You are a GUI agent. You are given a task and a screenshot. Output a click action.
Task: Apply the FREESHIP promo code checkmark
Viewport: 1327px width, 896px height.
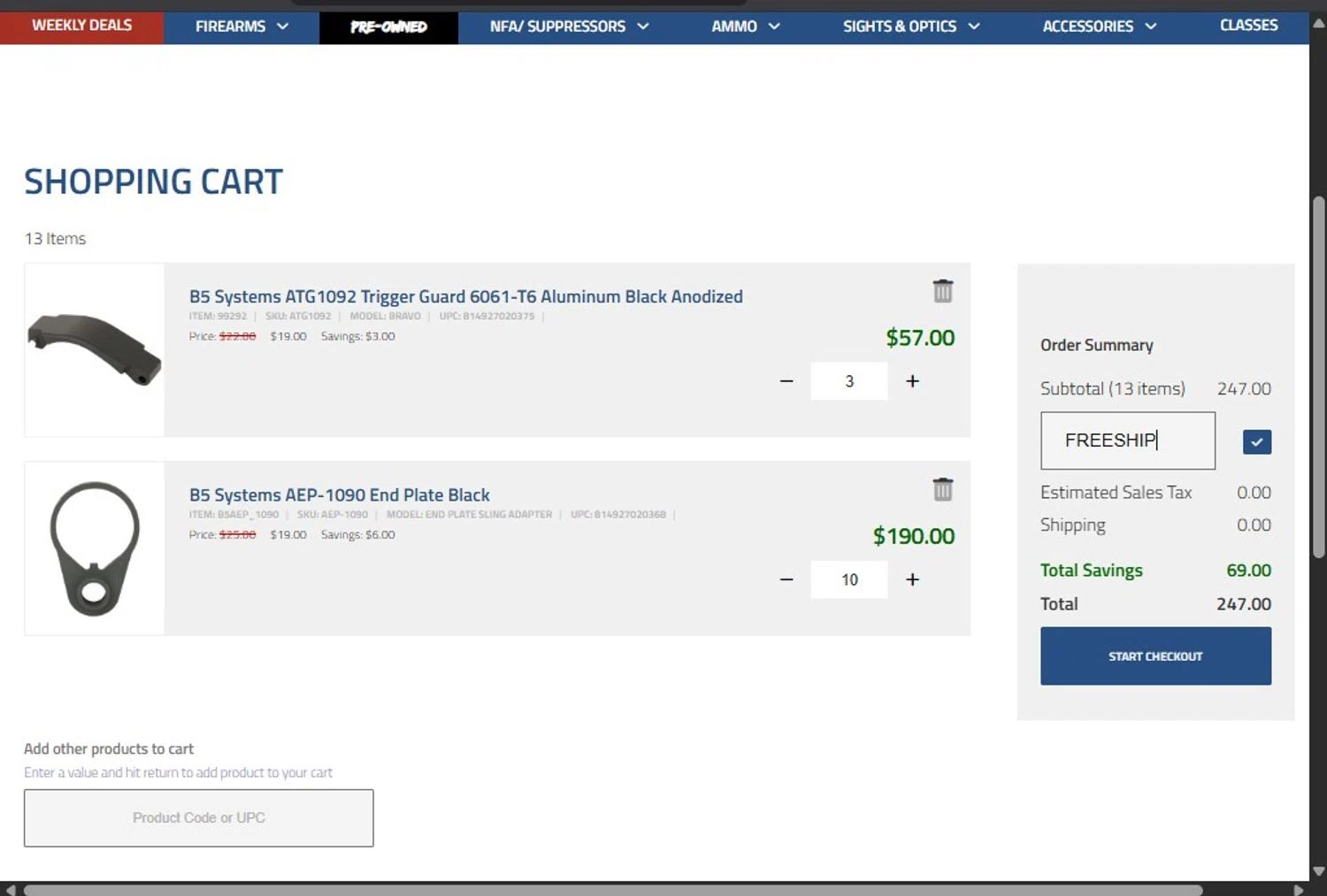point(1256,441)
